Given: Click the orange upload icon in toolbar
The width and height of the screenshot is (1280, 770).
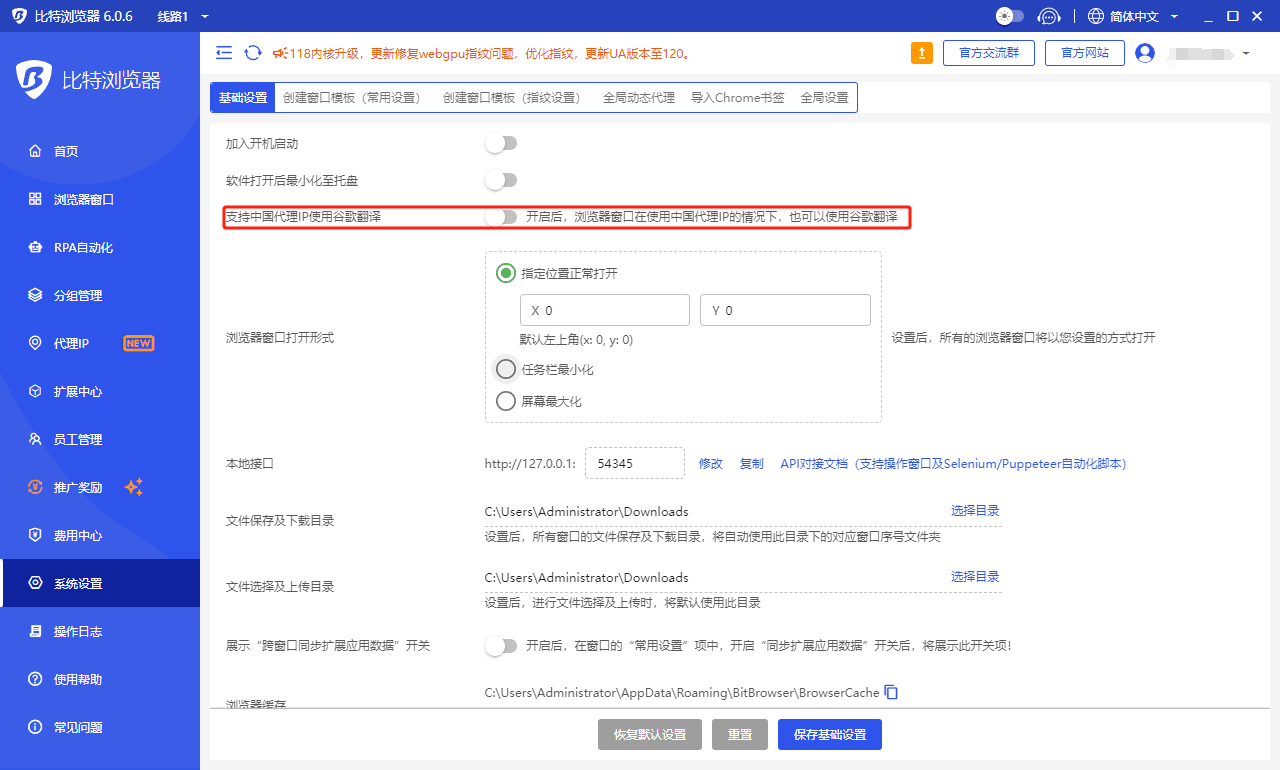Looking at the screenshot, I should pyautogui.click(x=921, y=52).
